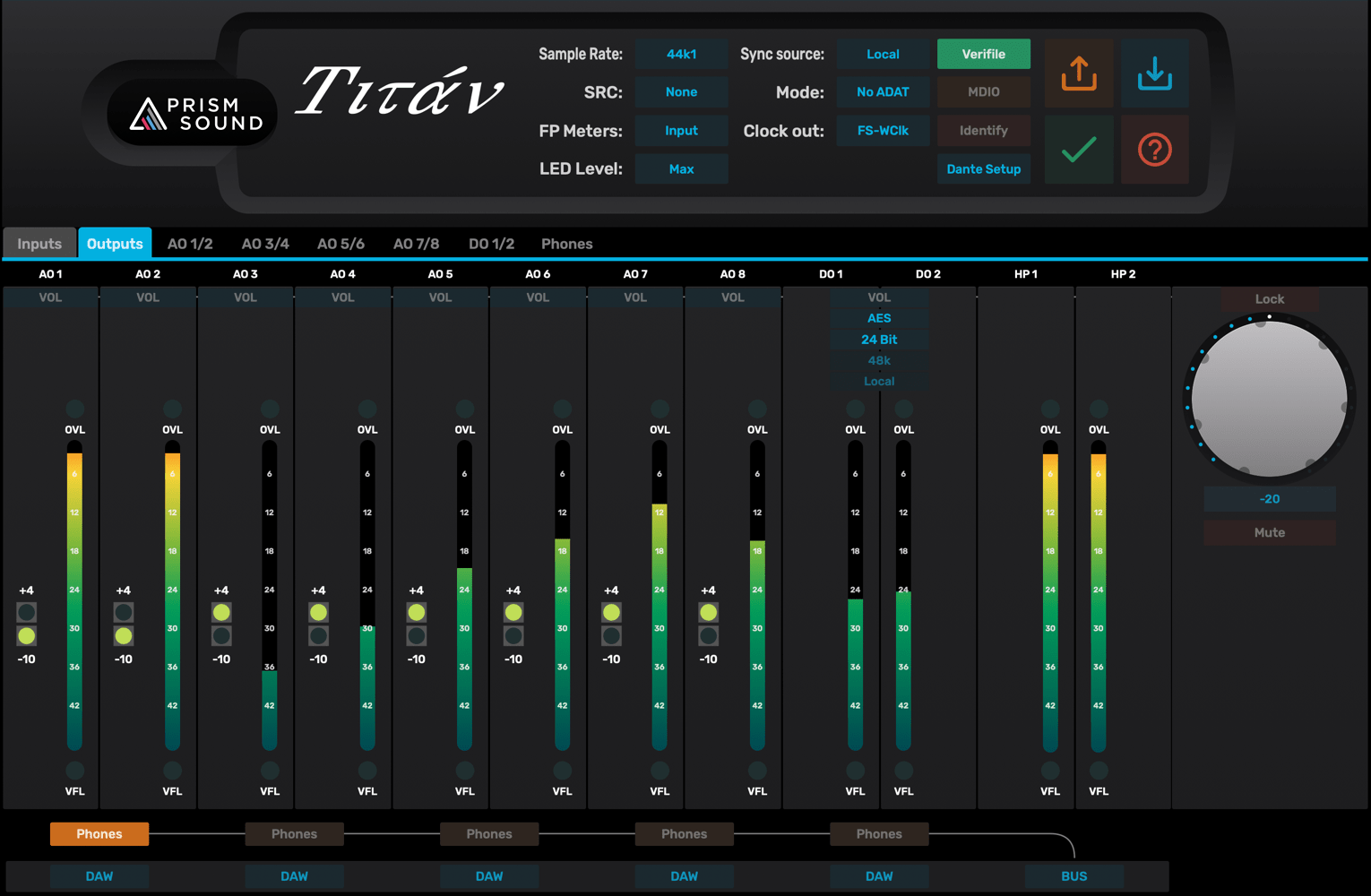Click the BUS source selector
Screen dimensions: 1371x896
pyautogui.click(x=1074, y=876)
